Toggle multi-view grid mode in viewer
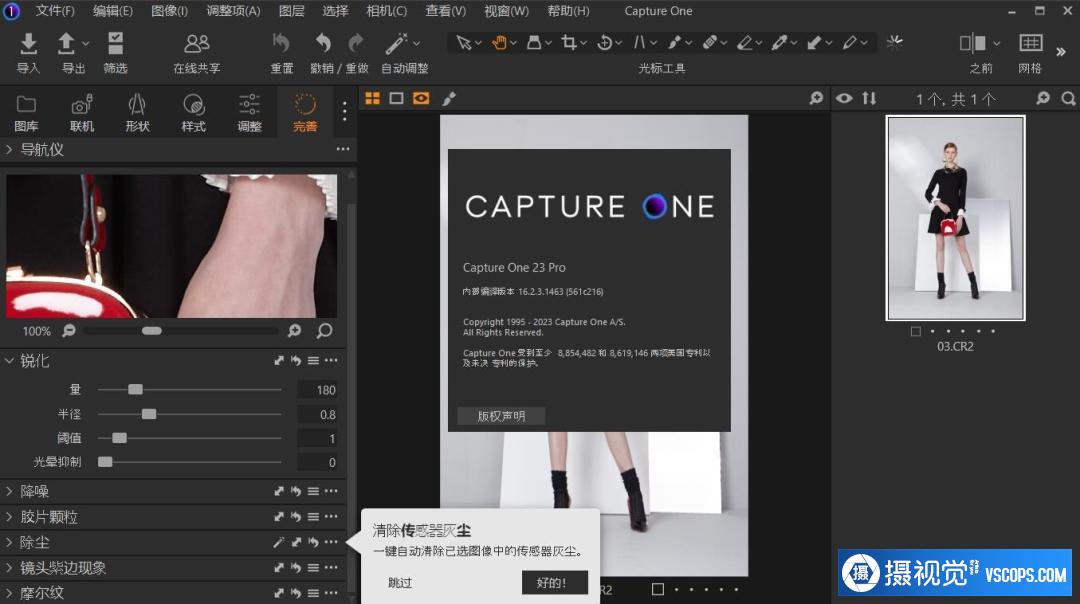1080x604 pixels. pyautogui.click(x=373, y=98)
